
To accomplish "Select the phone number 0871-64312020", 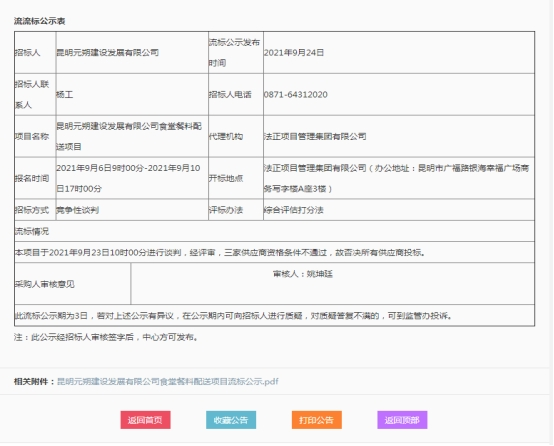I will [x=296, y=94].
